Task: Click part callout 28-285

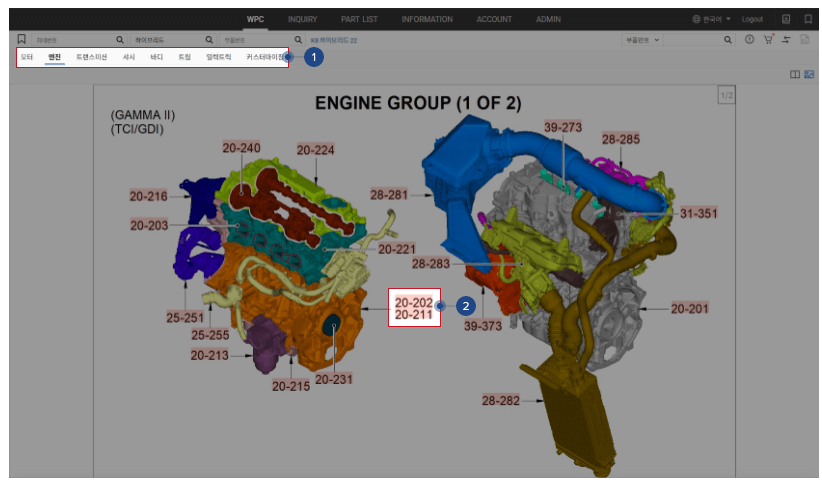Action: tap(621, 140)
